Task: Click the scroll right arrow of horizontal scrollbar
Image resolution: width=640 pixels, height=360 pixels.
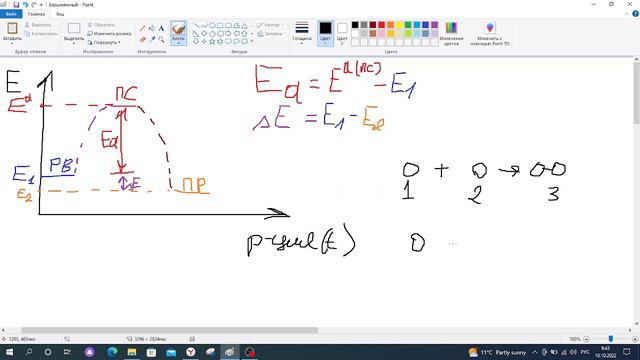Action: coord(630,330)
